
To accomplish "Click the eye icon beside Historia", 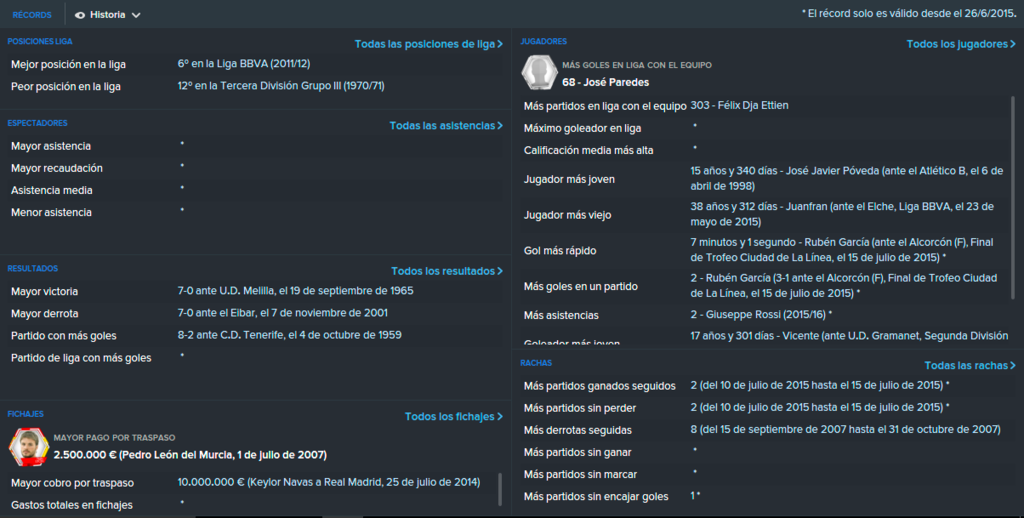I will coord(80,15).
